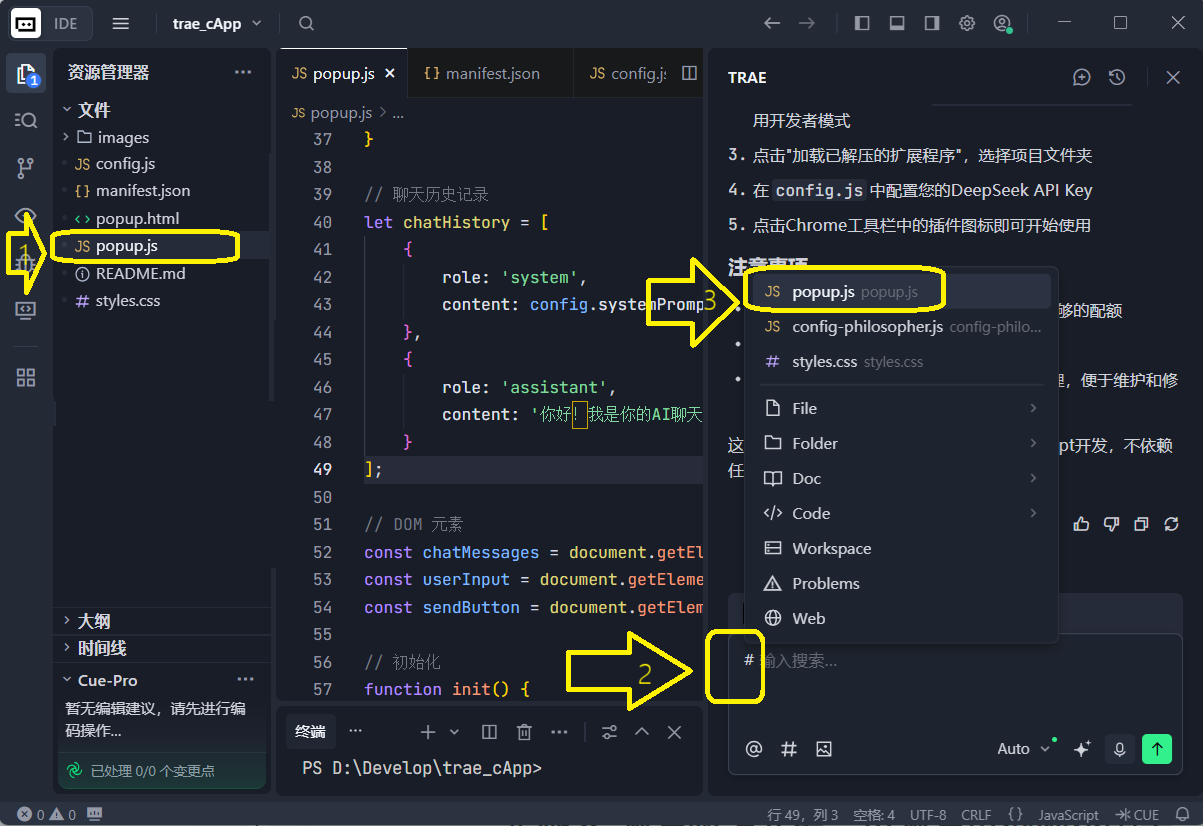The width and height of the screenshot is (1203, 826).
Task: Click the thumbs up feedback icon
Action: click(x=1081, y=524)
